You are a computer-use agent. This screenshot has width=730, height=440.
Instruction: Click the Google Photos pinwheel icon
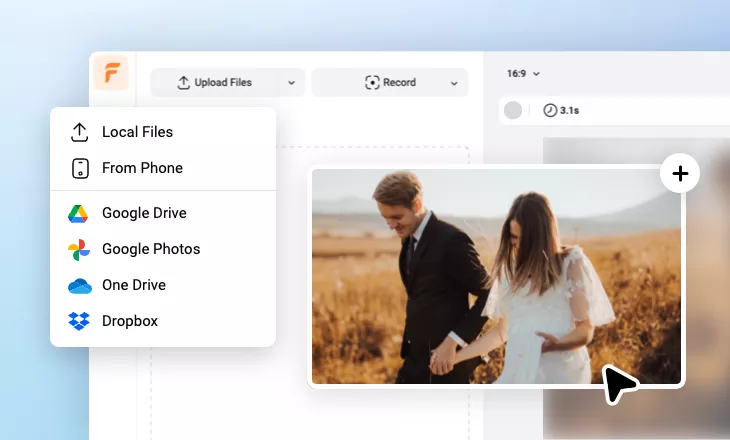coord(79,250)
